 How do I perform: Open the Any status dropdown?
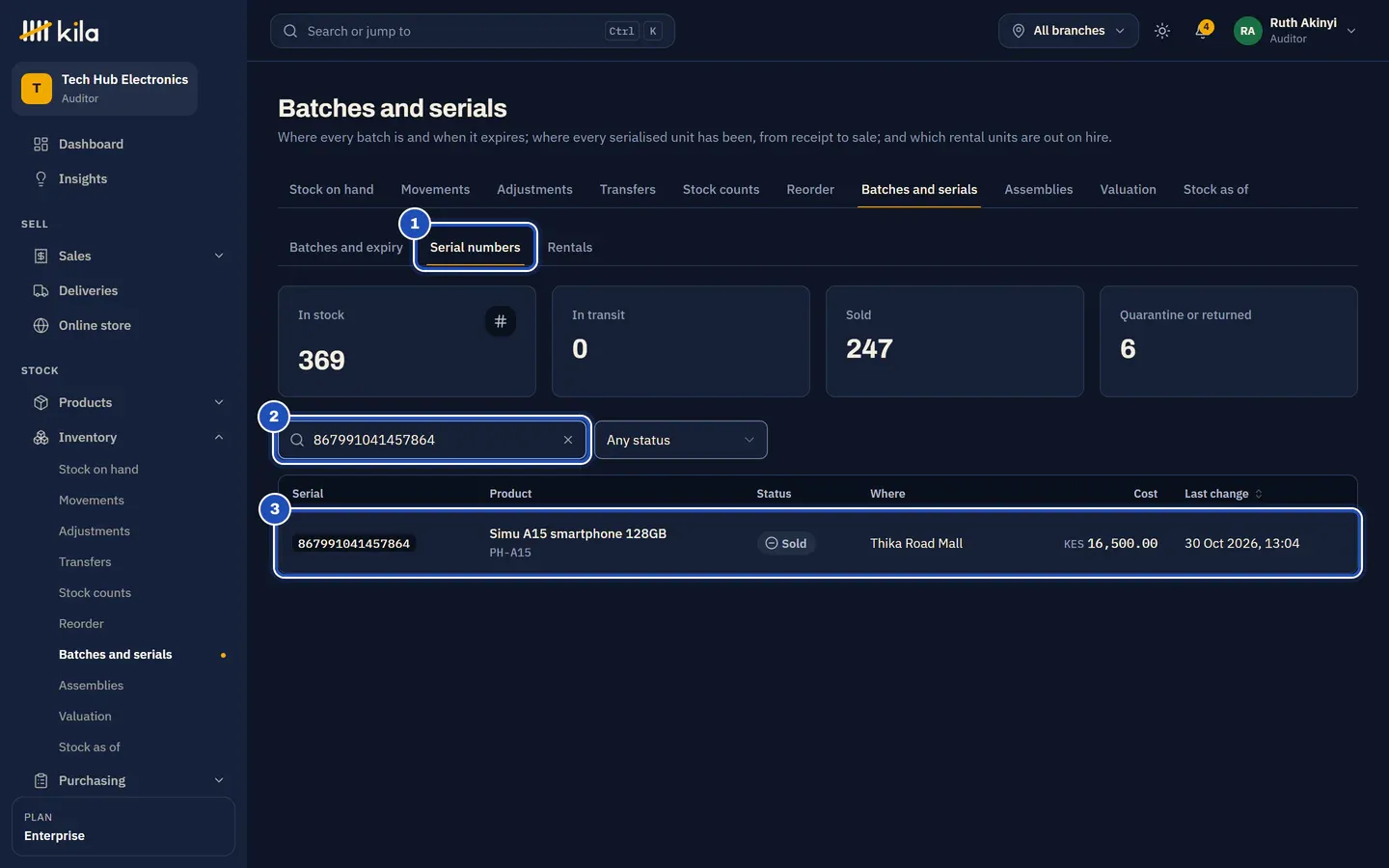(x=681, y=440)
